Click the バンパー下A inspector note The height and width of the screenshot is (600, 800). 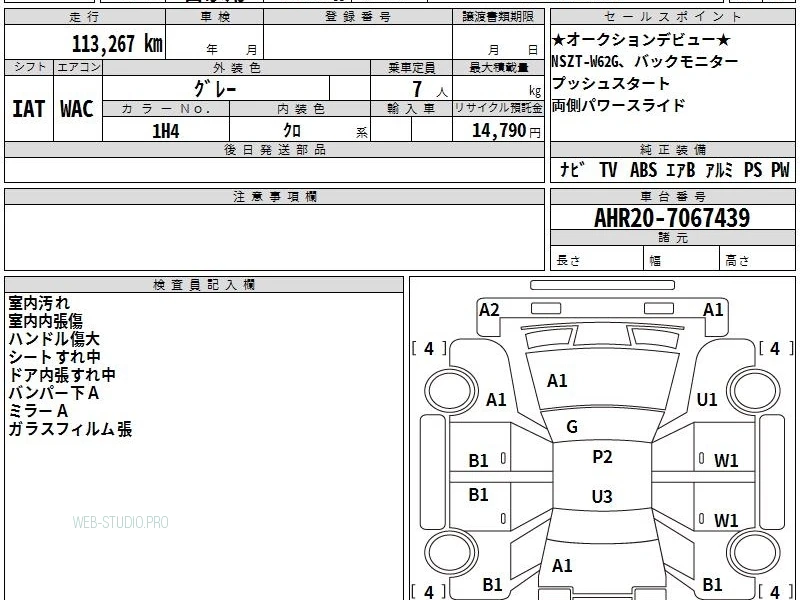tap(54, 393)
